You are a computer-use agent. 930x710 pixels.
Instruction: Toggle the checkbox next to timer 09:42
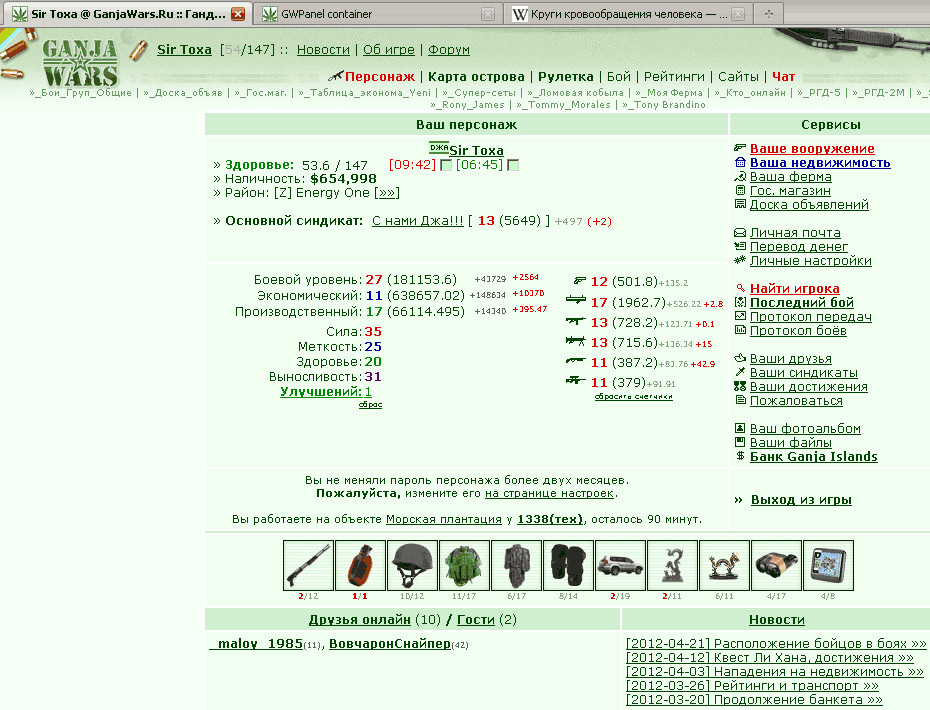pos(446,165)
